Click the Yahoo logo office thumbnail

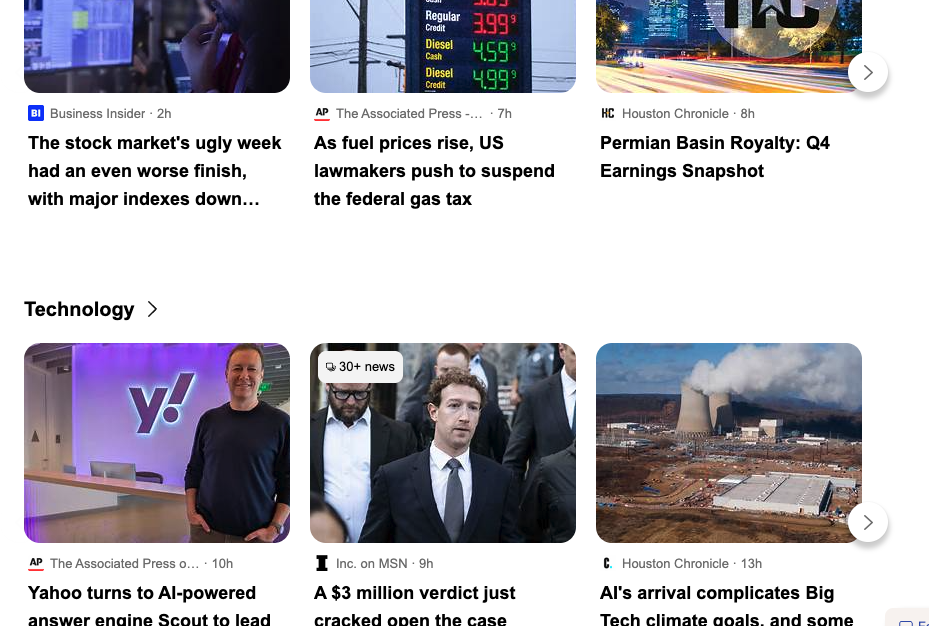[x=157, y=443]
